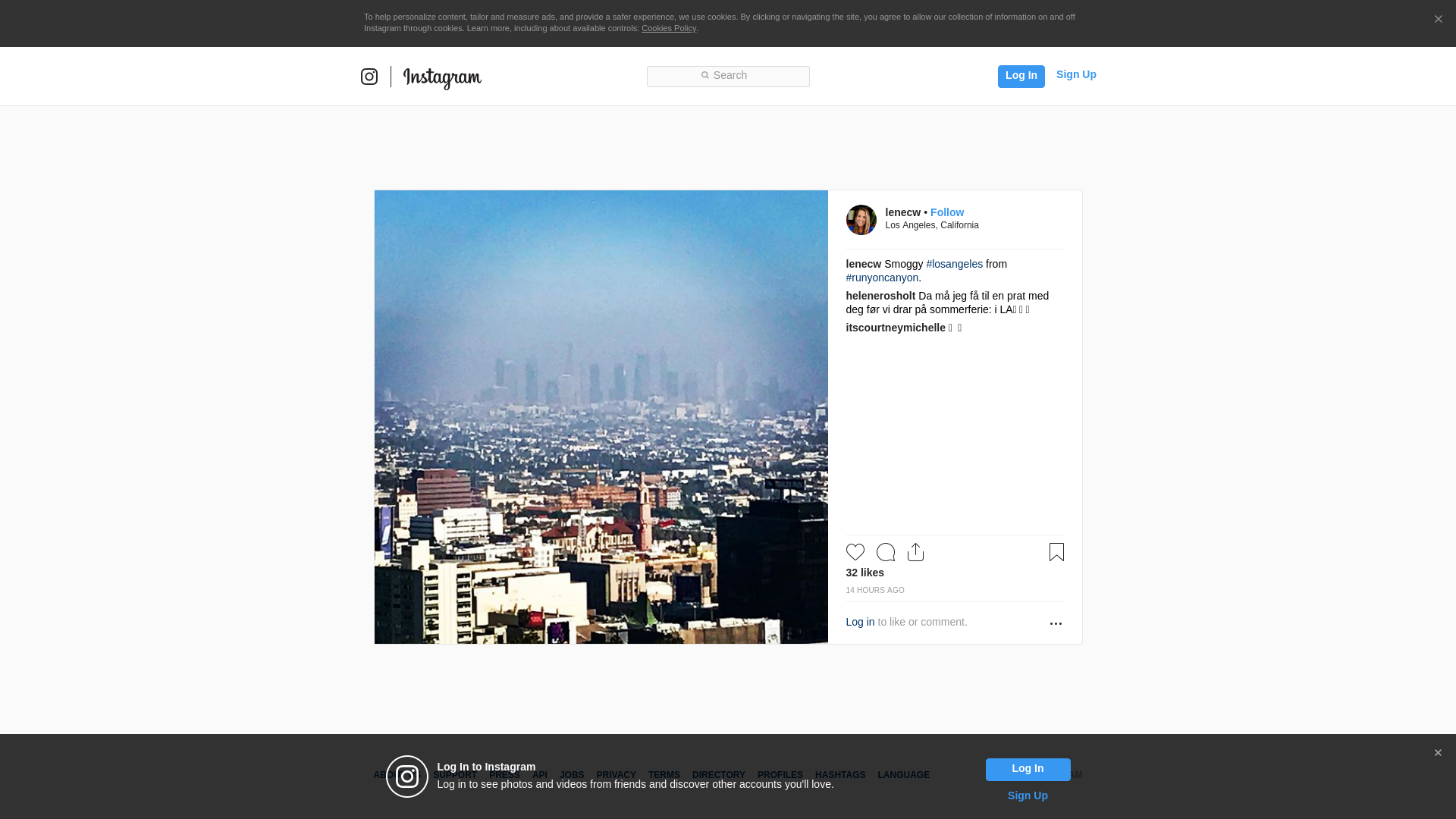The image size is (1456, 819).
Task: Click into the Search field
Action: (x=728, y=76)
